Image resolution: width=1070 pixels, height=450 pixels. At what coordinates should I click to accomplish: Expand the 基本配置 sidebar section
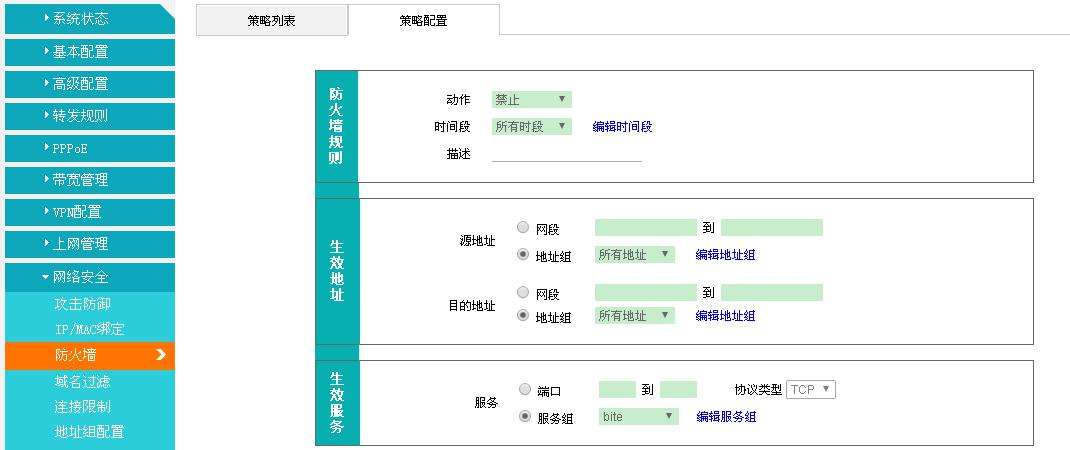(88, 51)
